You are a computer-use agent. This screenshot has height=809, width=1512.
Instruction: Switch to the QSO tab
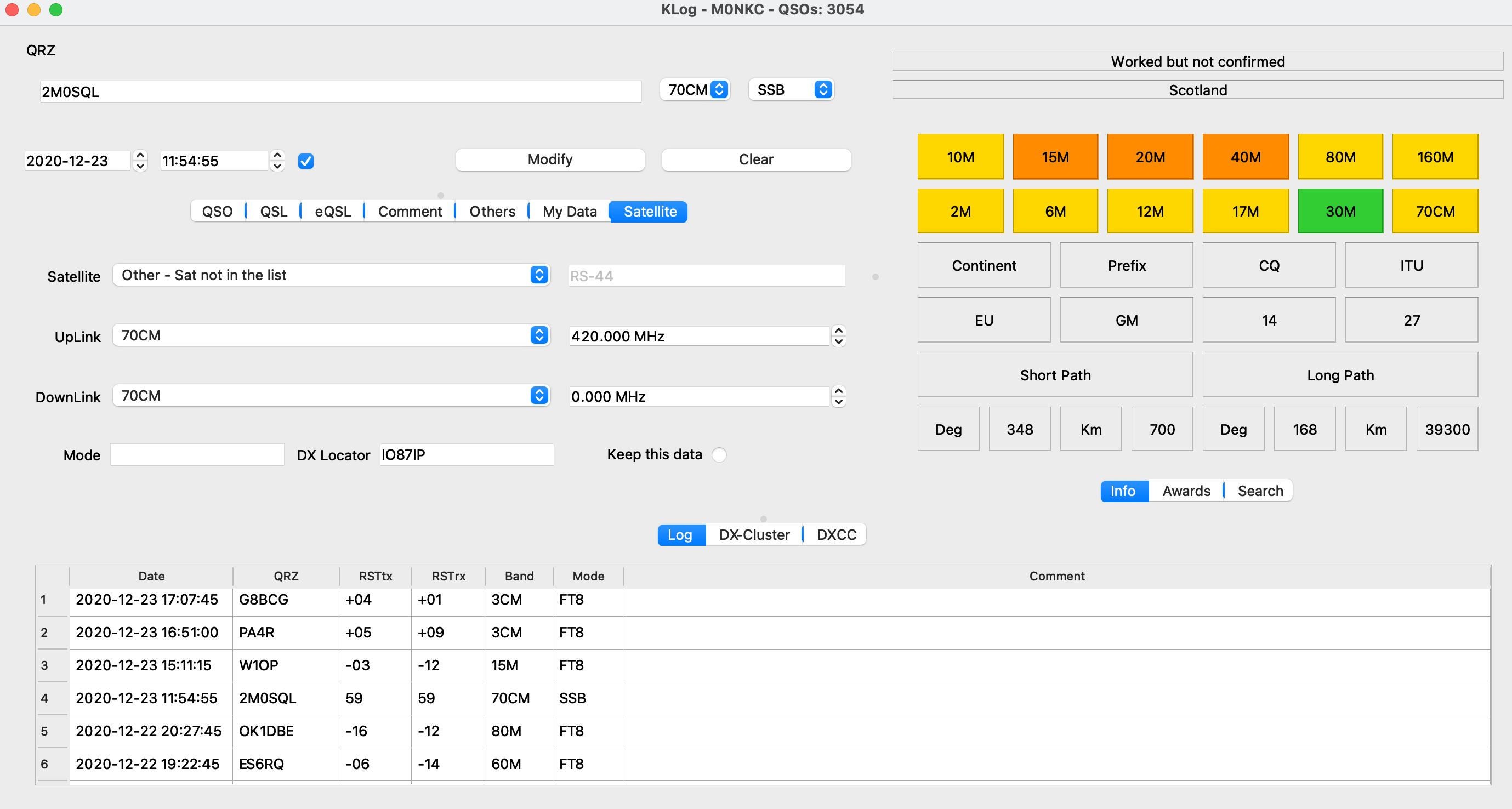coord(217,211)
